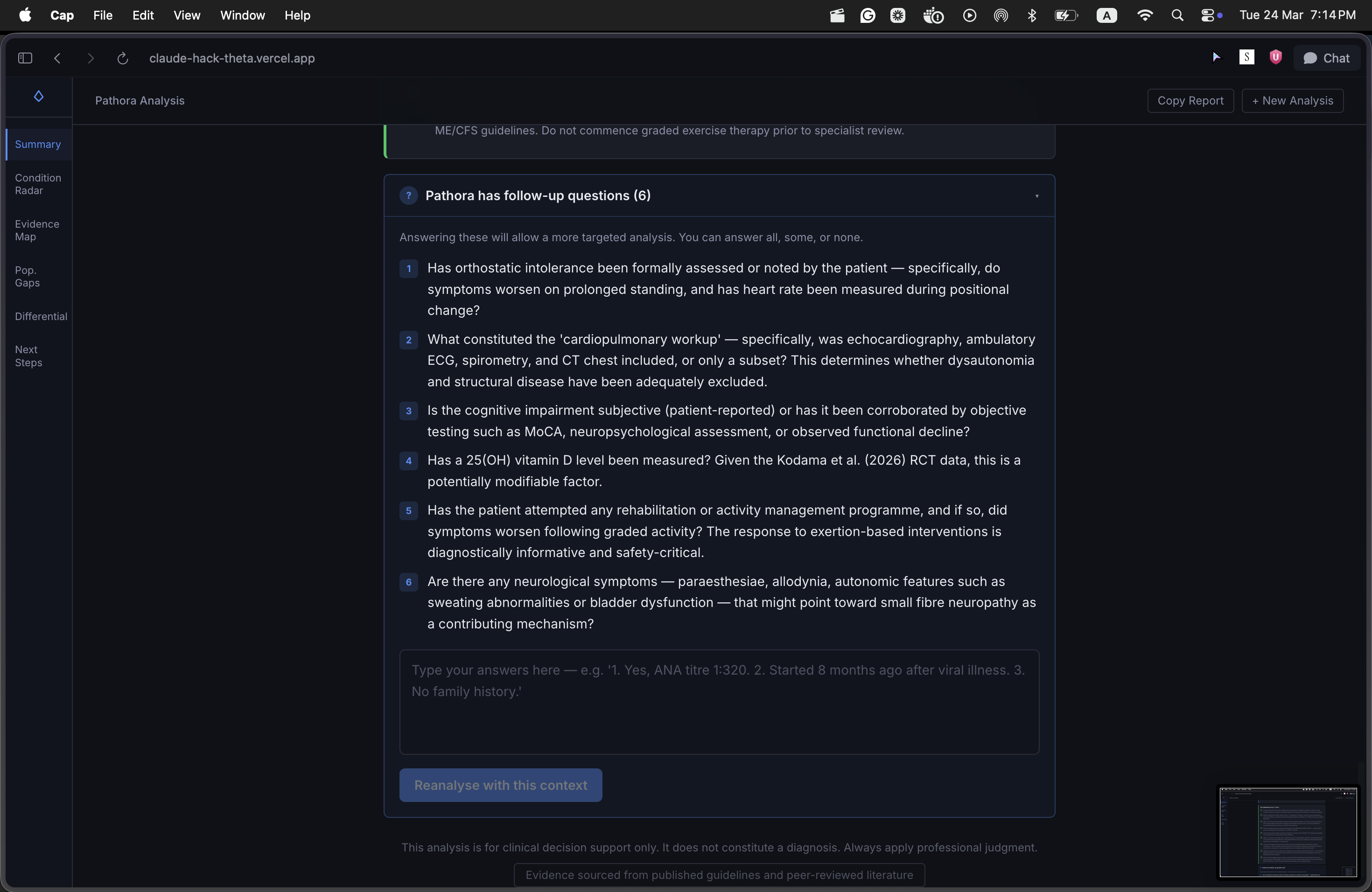
Task: Open Spotlight search in menu bar
Action: tap(1177, 15)
